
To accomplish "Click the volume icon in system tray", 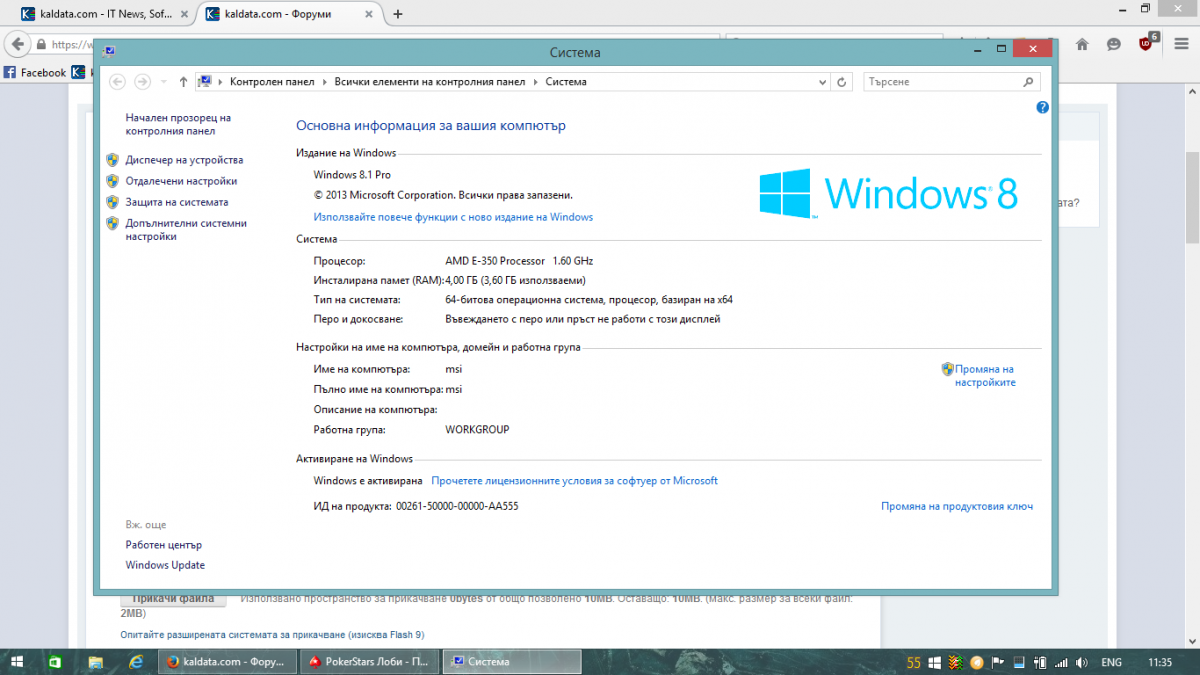I will click(x=1084, y=662).
